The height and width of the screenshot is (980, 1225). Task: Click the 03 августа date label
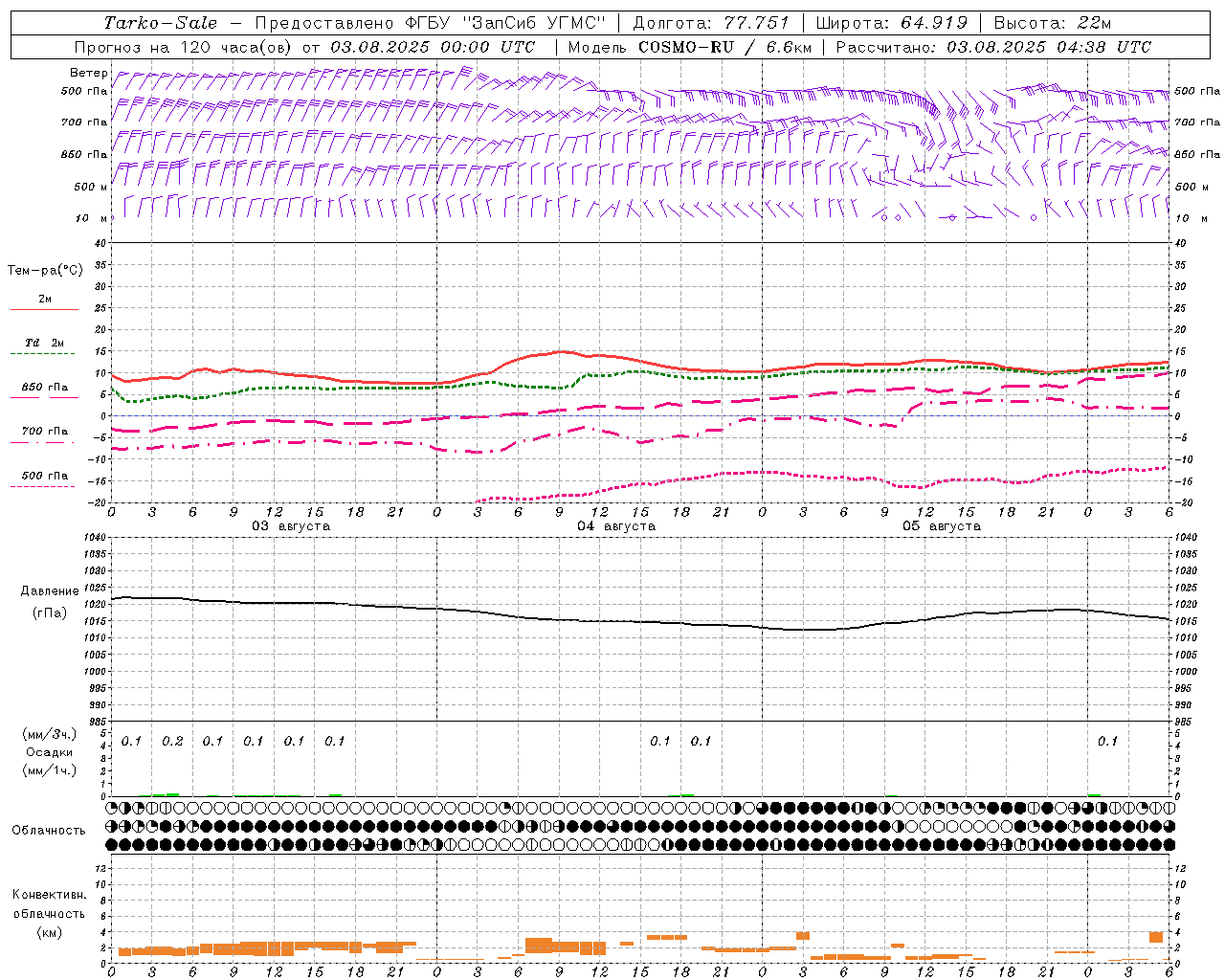[291, 525]
